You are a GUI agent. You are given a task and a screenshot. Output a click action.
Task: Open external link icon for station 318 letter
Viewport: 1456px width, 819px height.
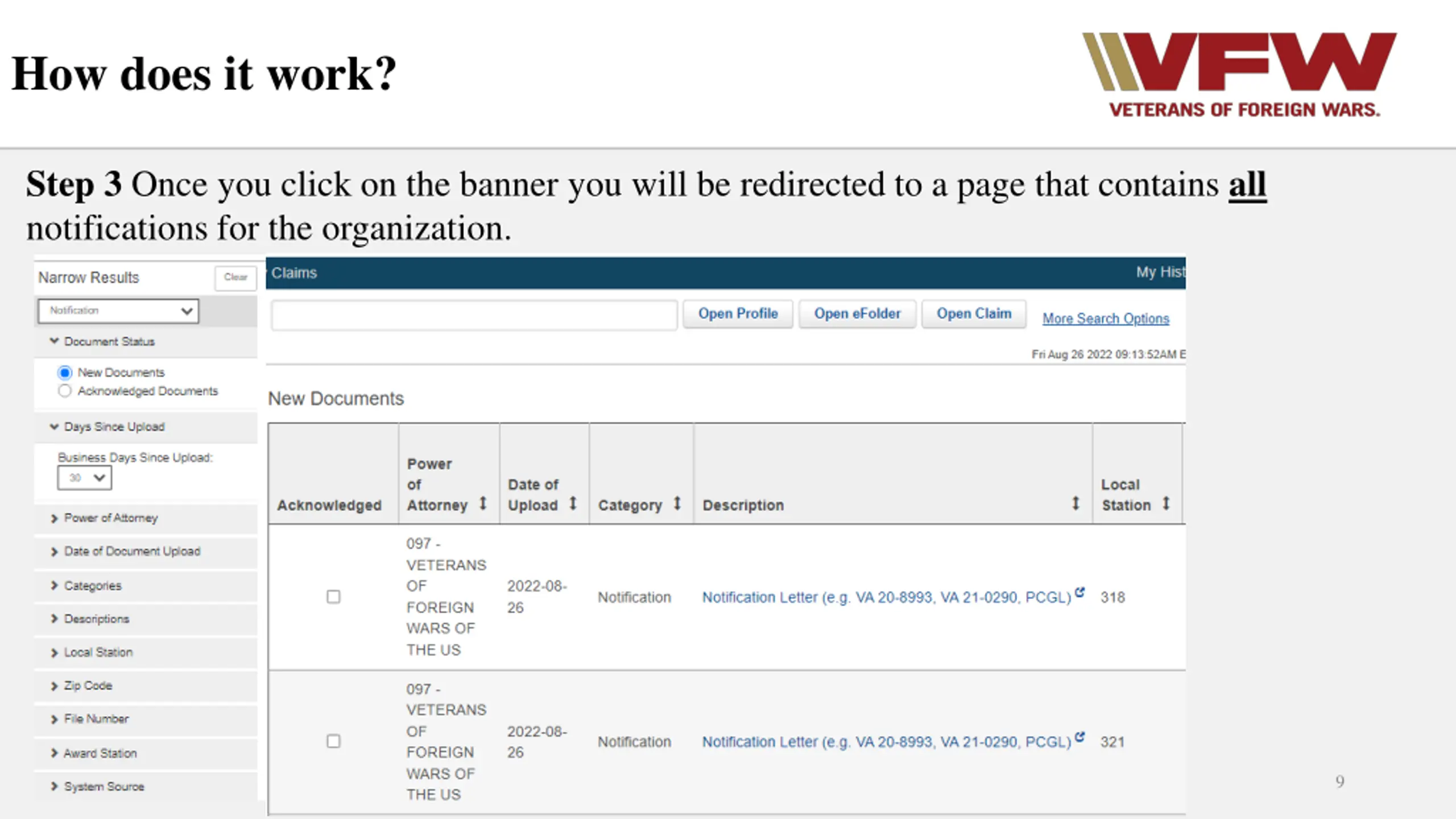pos(1079,592)
